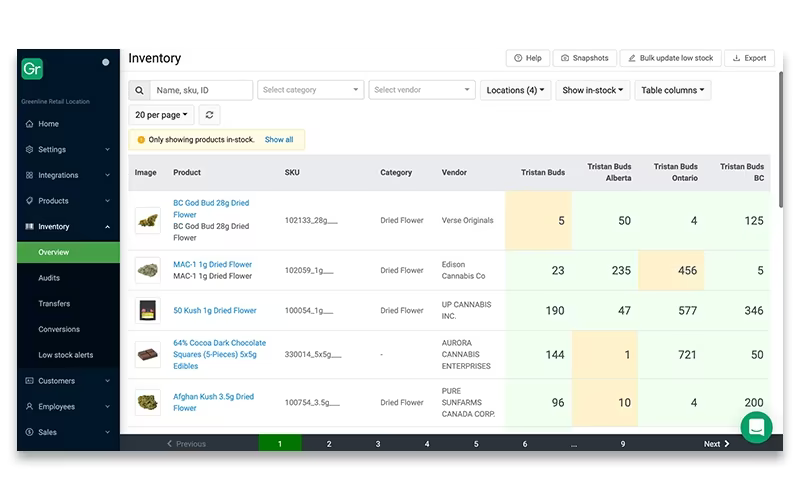Expand the Customers menu chevron
Image resolution: width=800 pixels, height=500 pixels.
pyautogui.click(x=107, y=381)
